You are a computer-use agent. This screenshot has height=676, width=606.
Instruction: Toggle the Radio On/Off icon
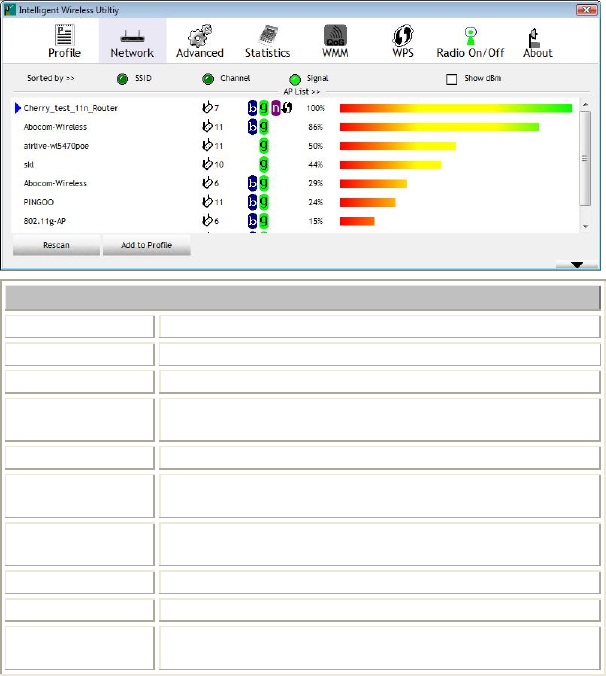(x=470, y=36)
